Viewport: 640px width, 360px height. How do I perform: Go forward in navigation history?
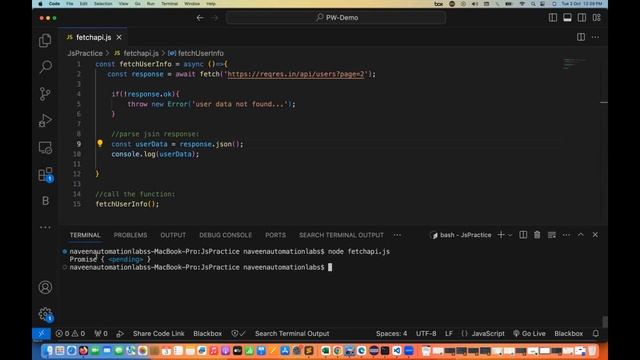click(215, 18)
